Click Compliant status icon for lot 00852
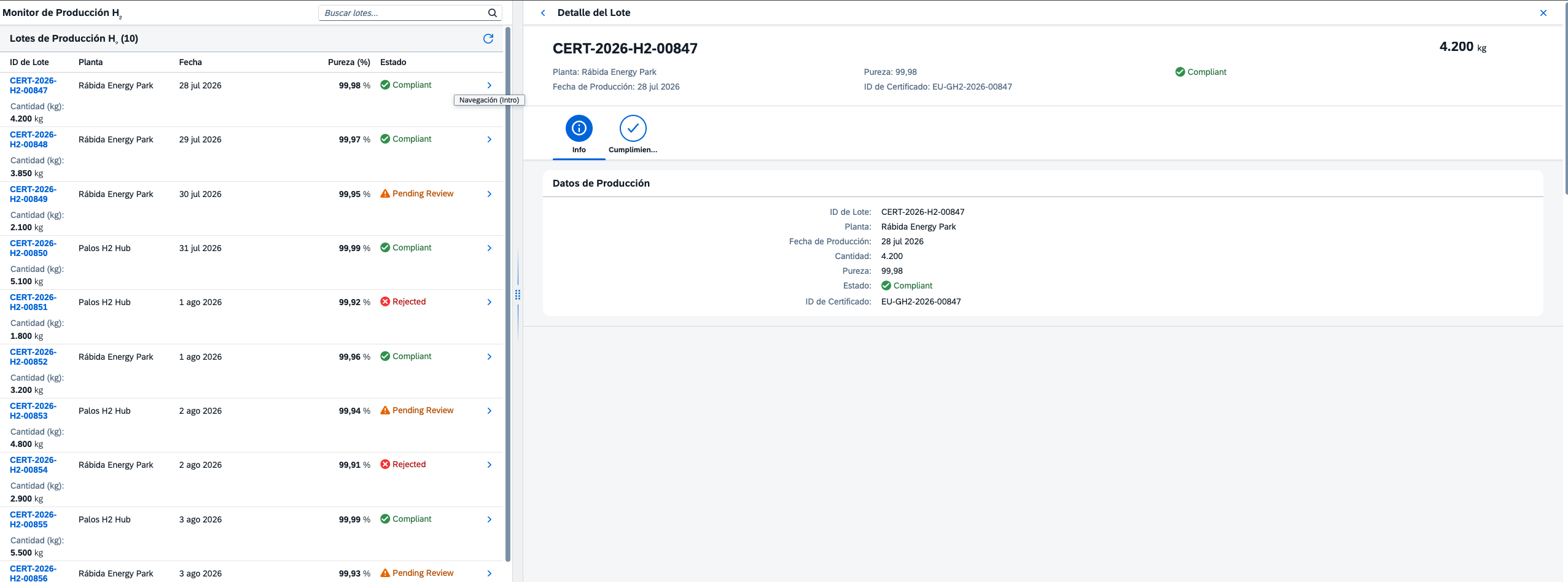 pyautogui.click(x=385, y=356)
